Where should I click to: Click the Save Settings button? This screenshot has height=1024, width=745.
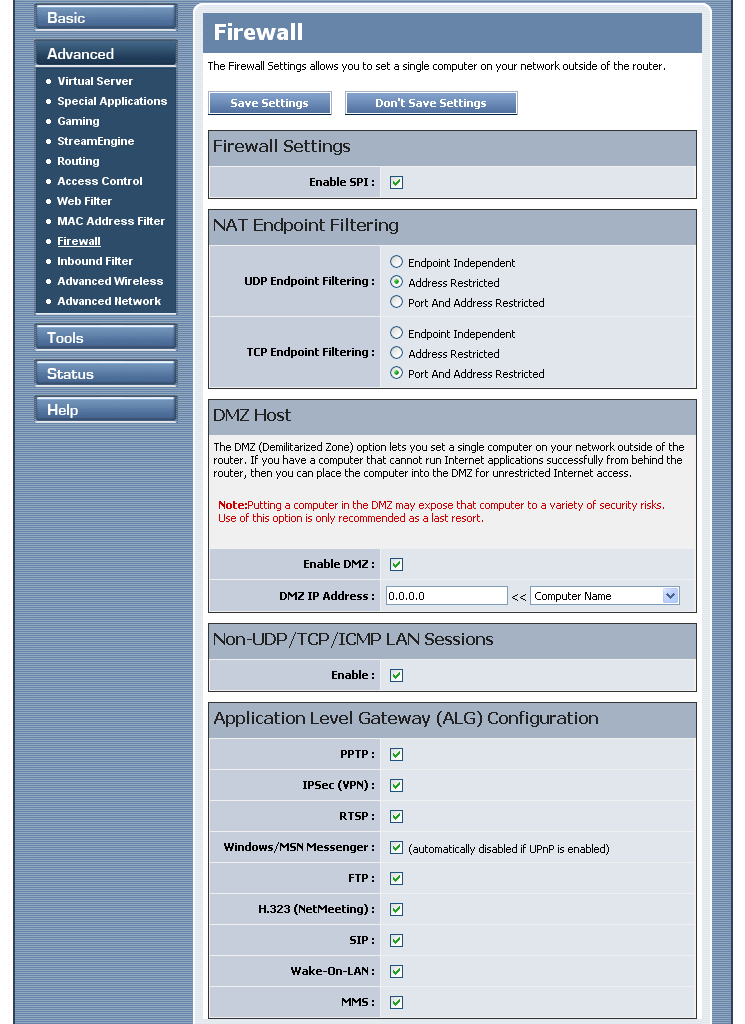click(x=270, y=103)
